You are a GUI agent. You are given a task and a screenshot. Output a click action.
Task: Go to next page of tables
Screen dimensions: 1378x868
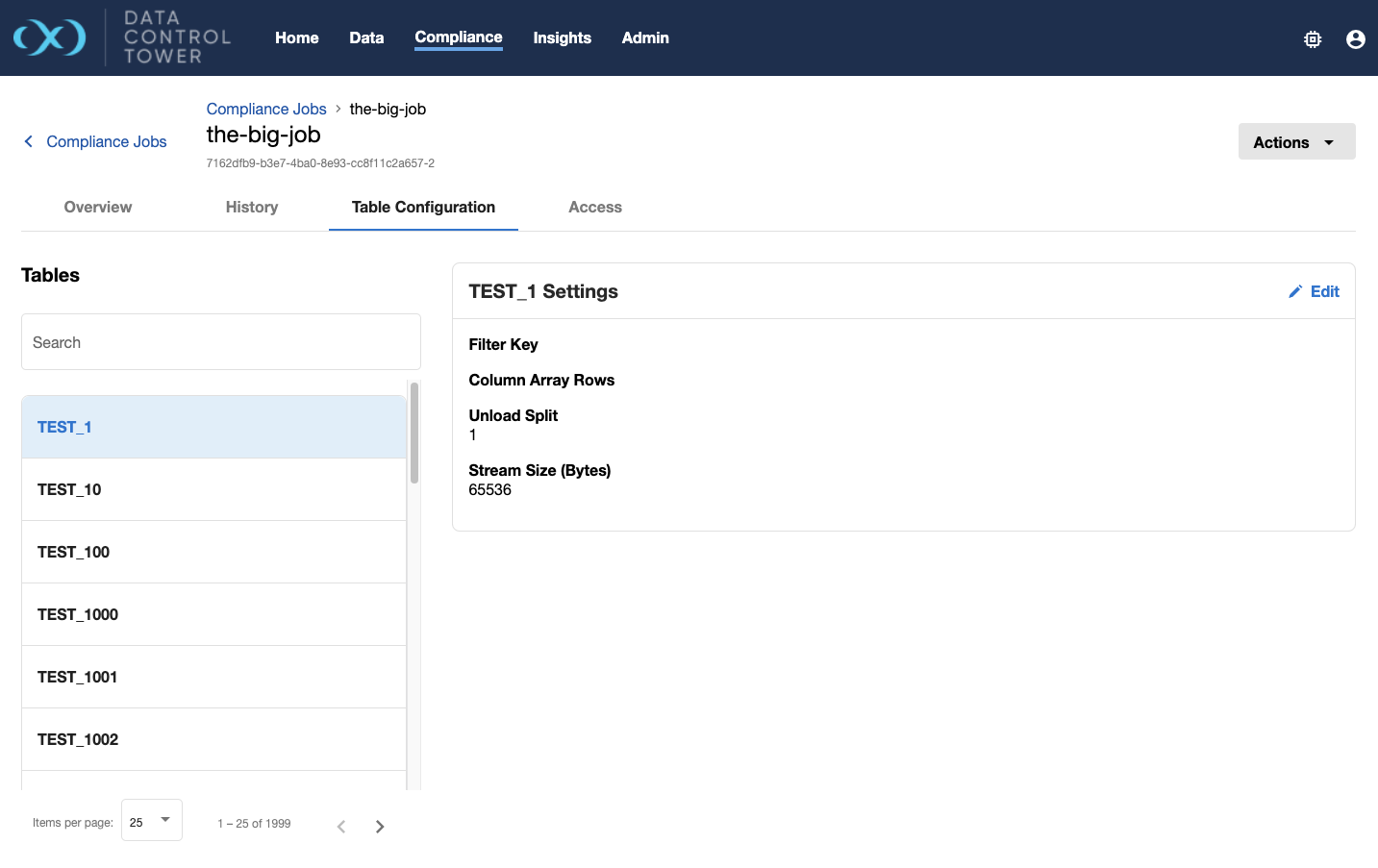(380, 827)
